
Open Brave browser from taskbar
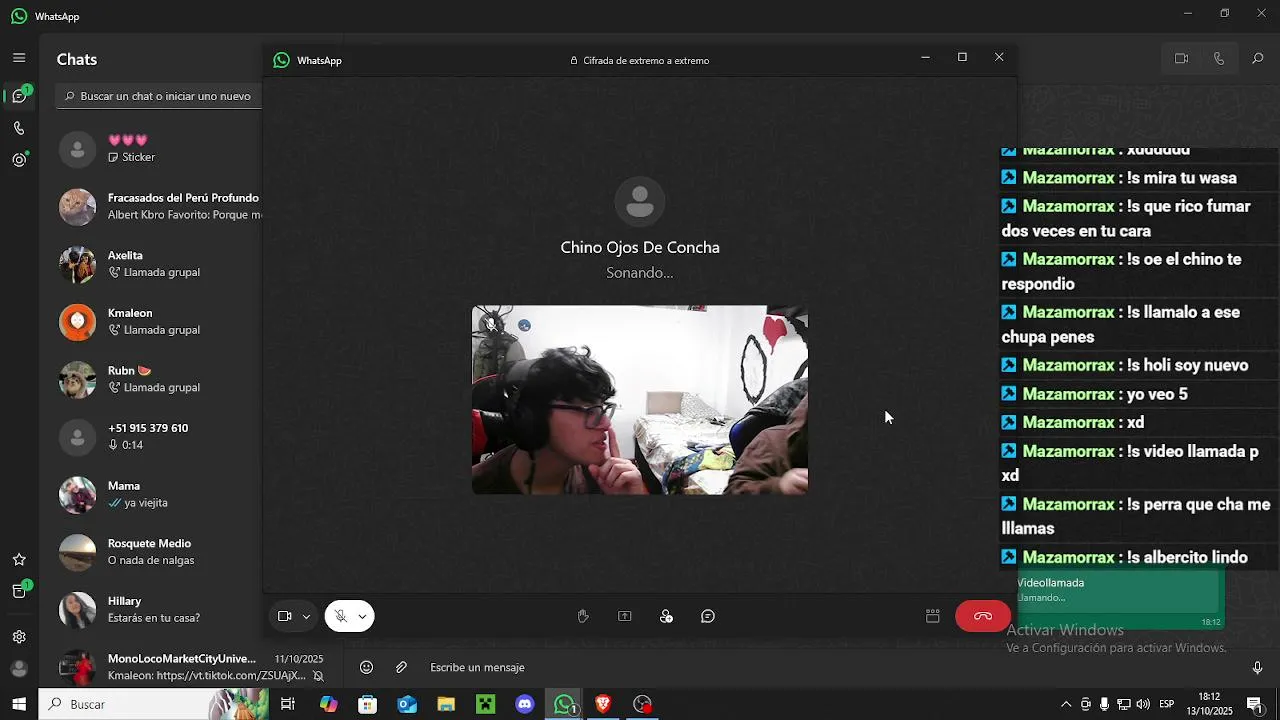[x=603, y=704]
